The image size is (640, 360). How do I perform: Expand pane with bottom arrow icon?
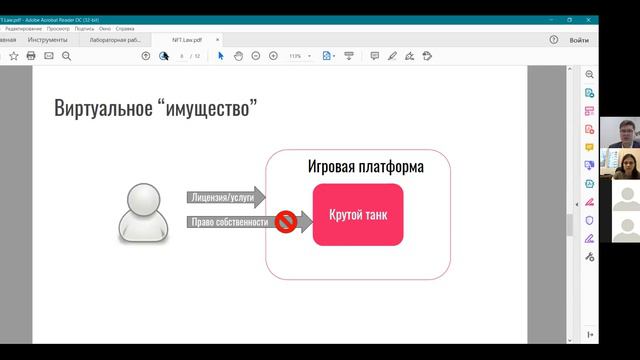590,335
